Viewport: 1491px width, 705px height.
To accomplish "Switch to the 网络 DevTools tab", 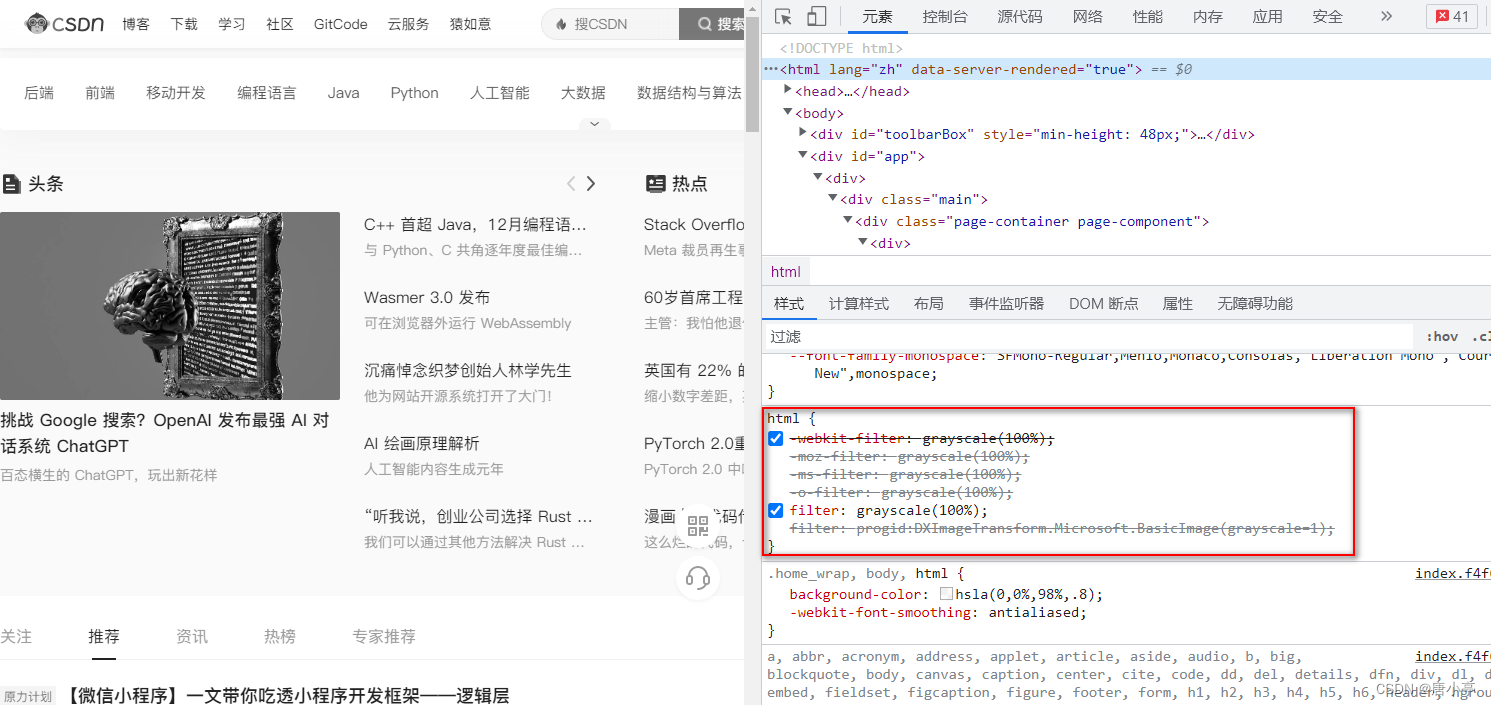I will point(1087,16).
